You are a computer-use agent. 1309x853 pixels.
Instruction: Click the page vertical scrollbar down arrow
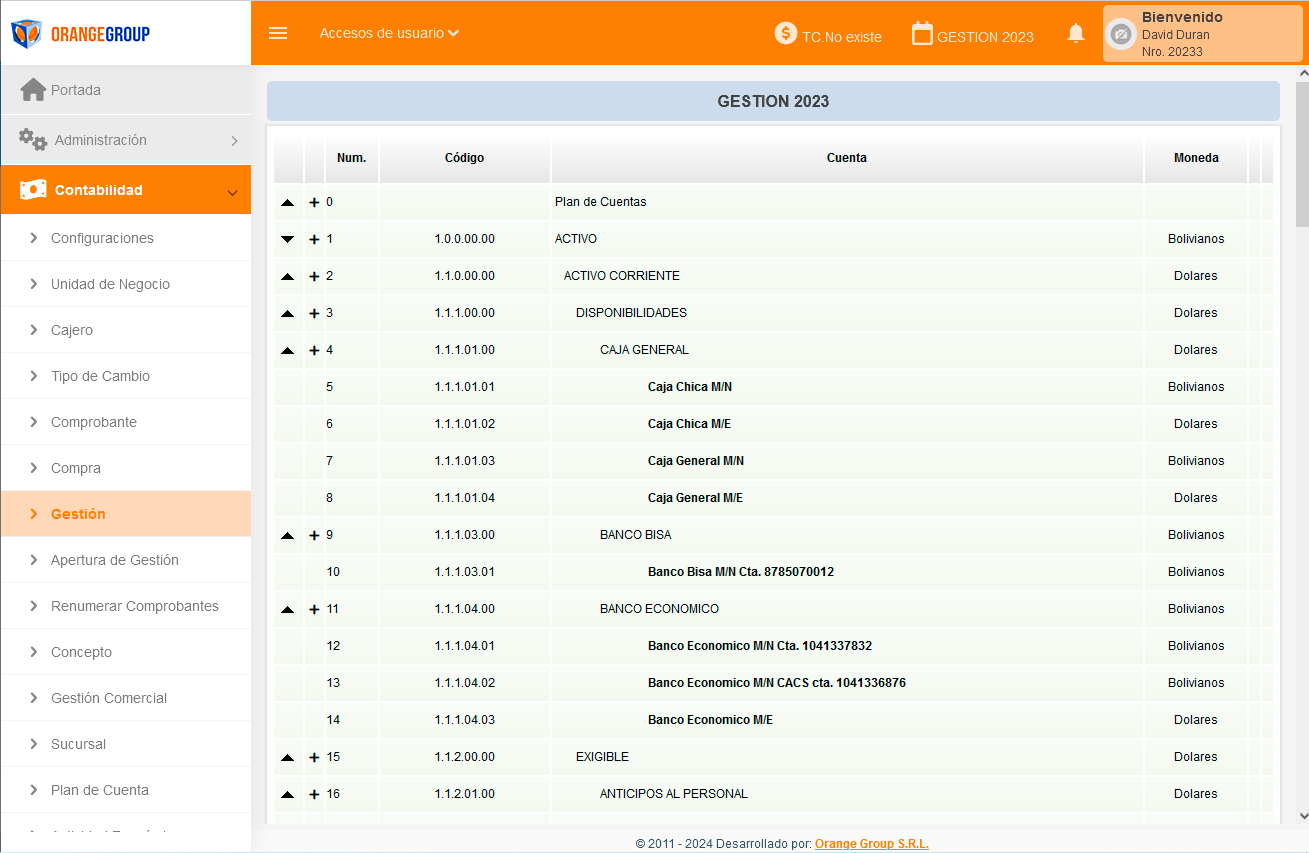1302,816
